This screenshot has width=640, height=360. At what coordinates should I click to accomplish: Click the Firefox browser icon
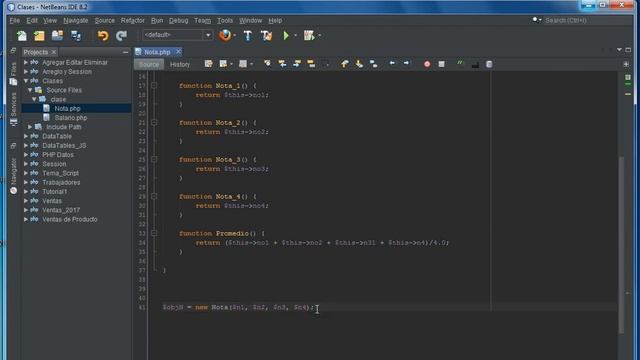pos(224,36)
